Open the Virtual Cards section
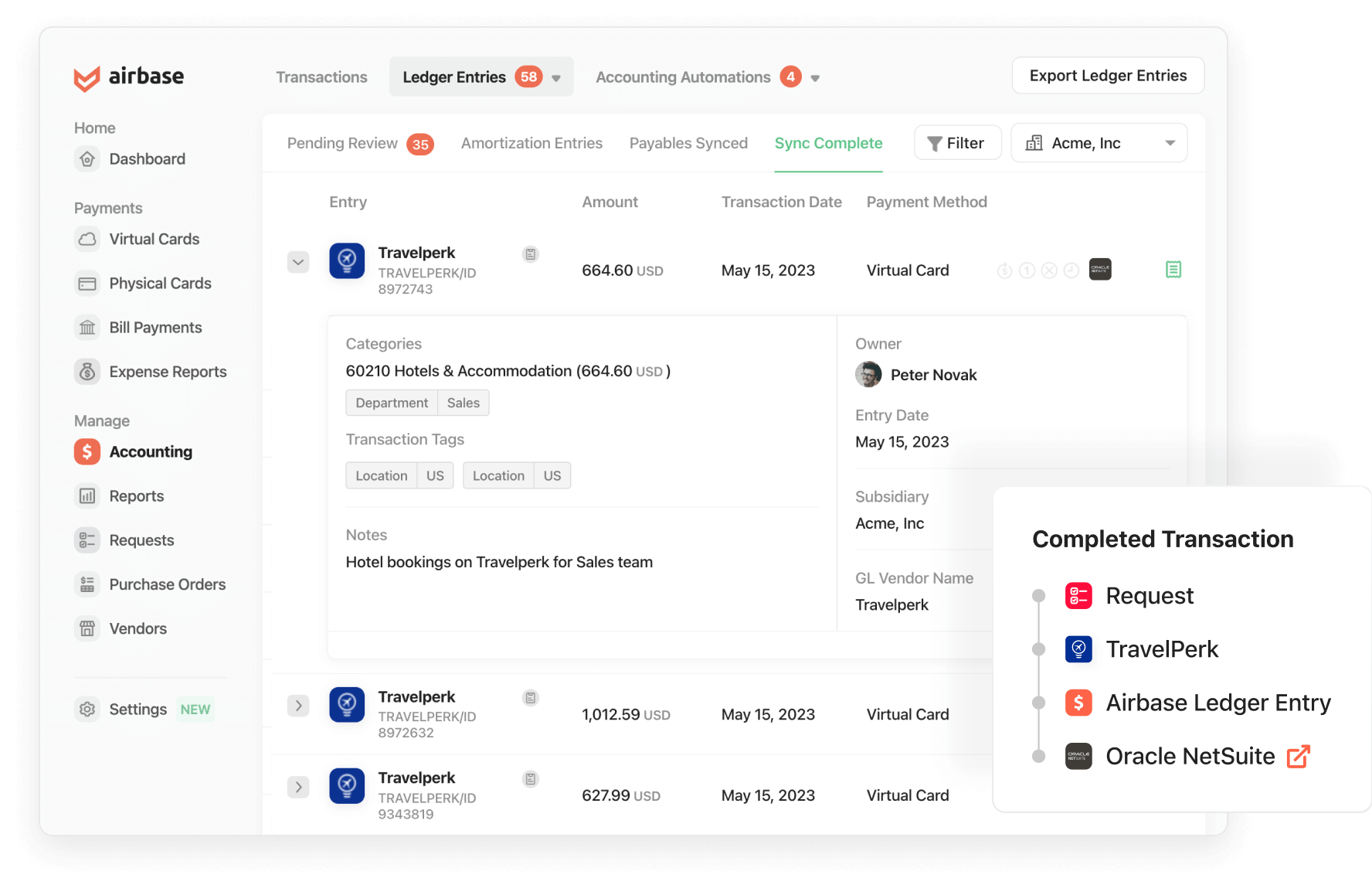This screenshot has width=1372, height=885. tap(138, 240)
